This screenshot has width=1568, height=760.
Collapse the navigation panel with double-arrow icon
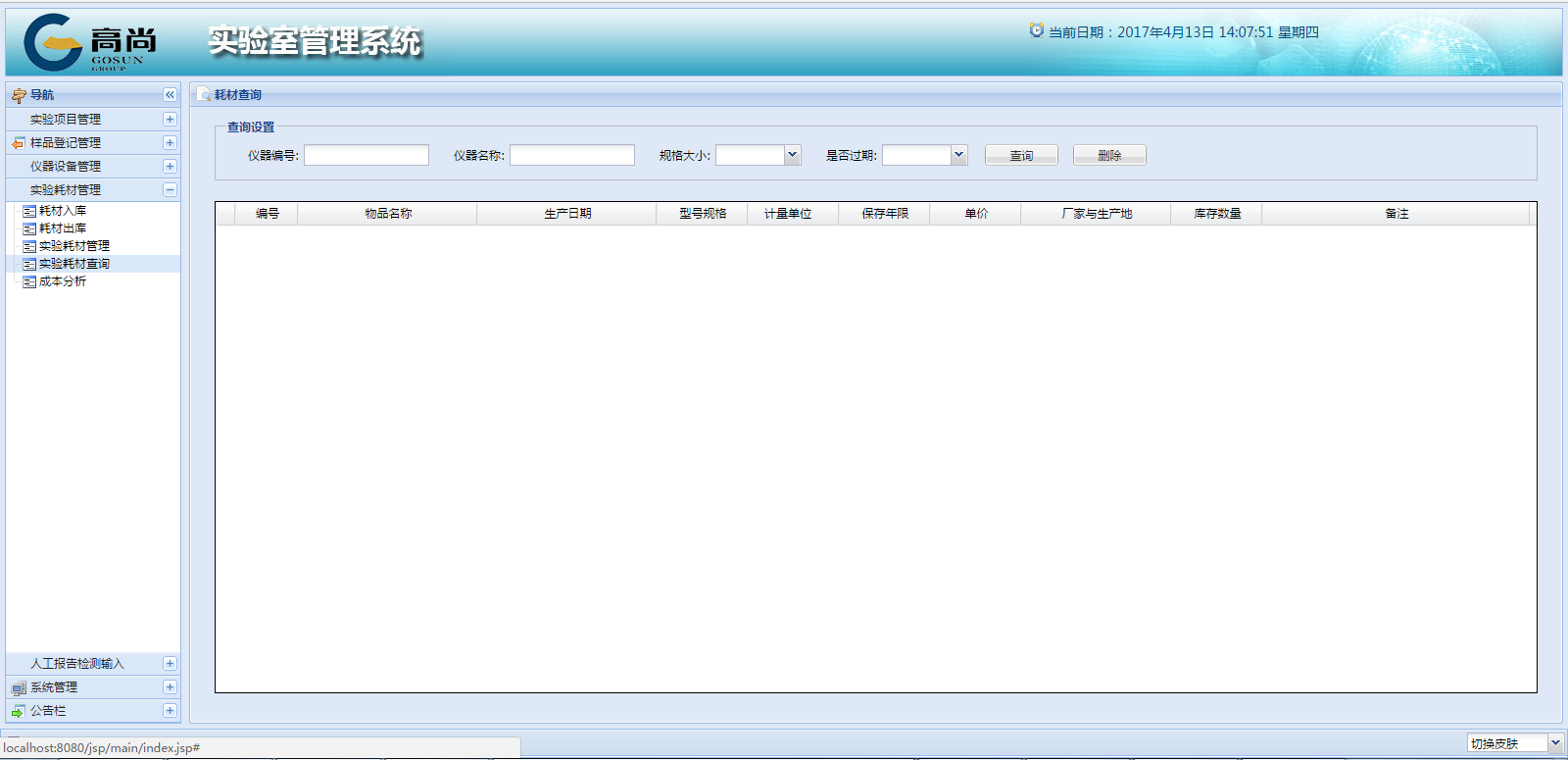[170, 95]
